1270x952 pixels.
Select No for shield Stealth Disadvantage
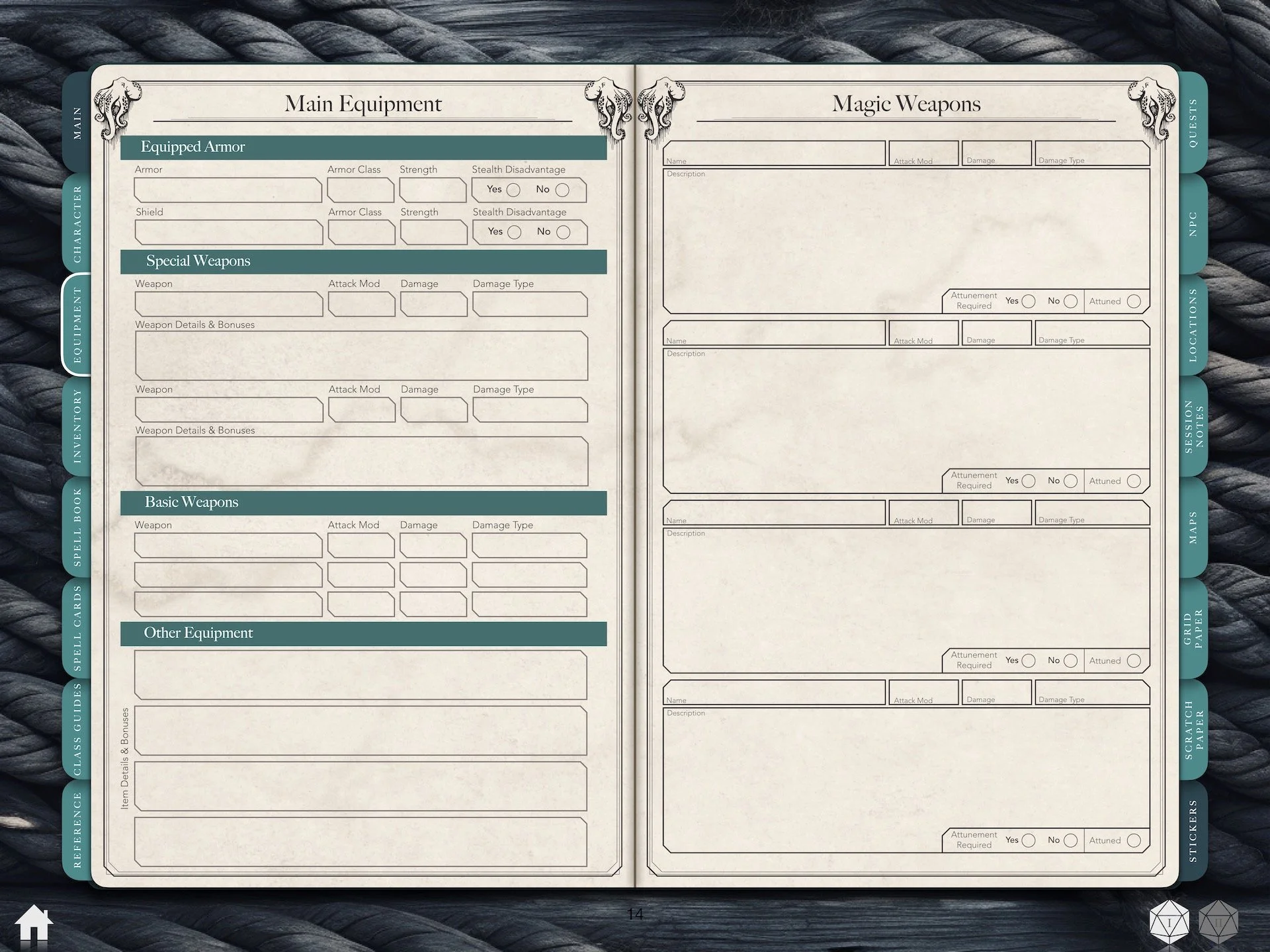[x=563, y=232]
